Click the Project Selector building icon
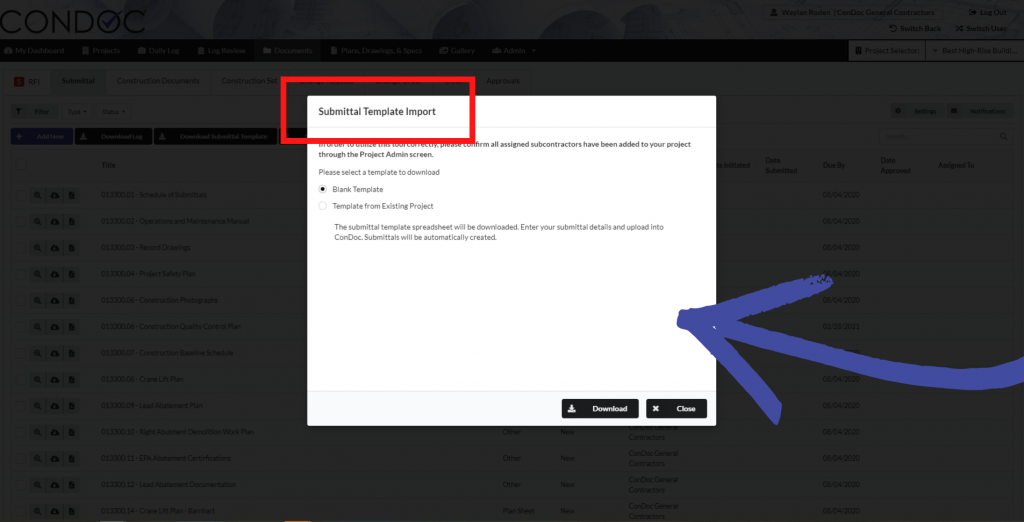1024x522 pixels. click(x=857, y=50)
